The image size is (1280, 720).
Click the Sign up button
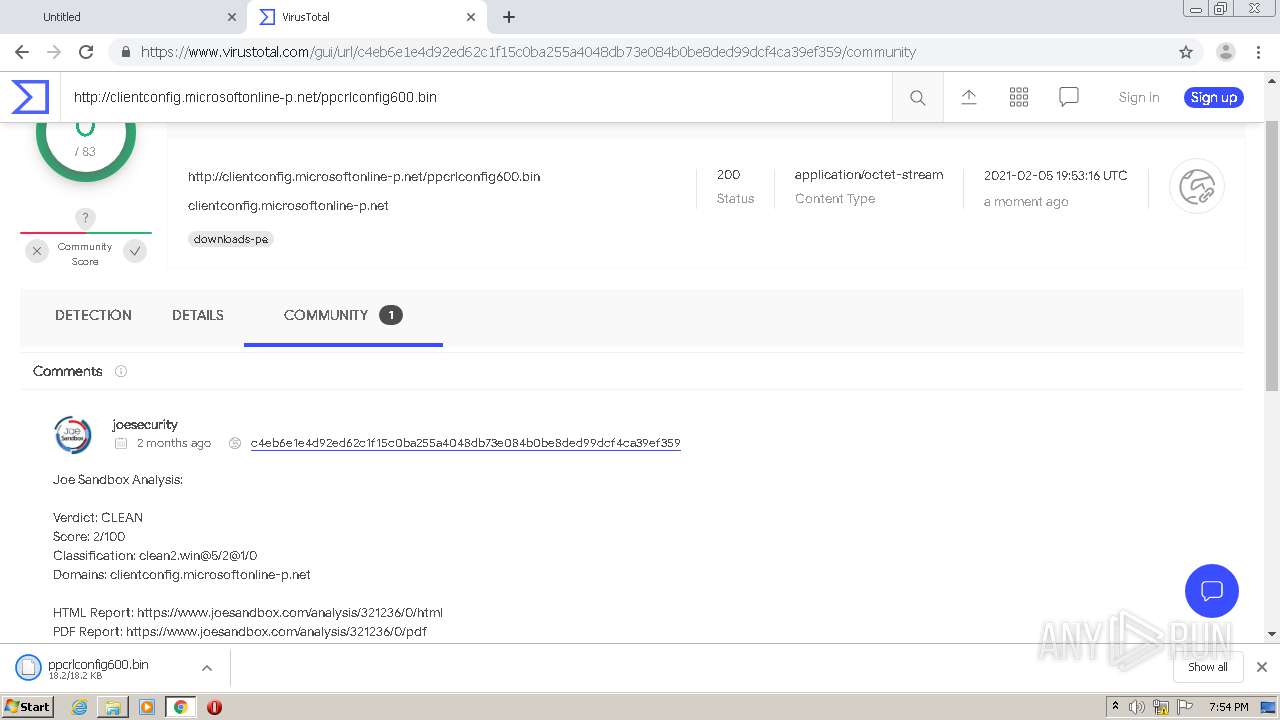1214,97
